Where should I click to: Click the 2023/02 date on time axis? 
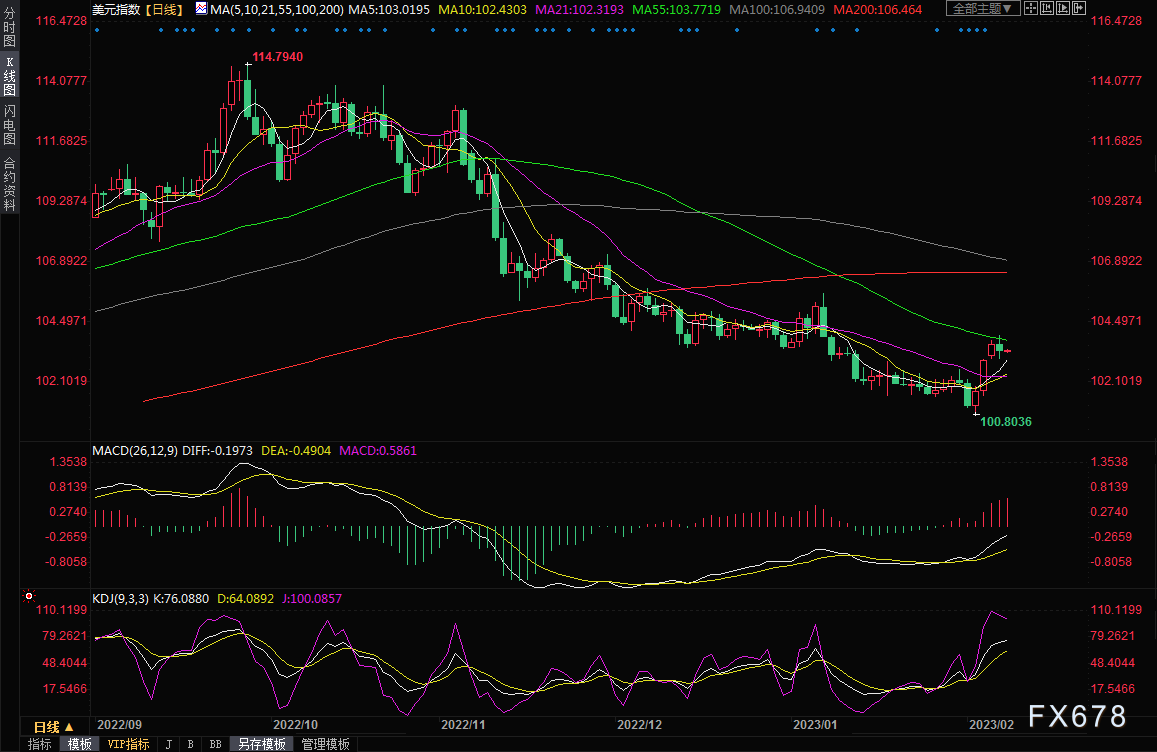pyautogui.click(x=991, y=725)
